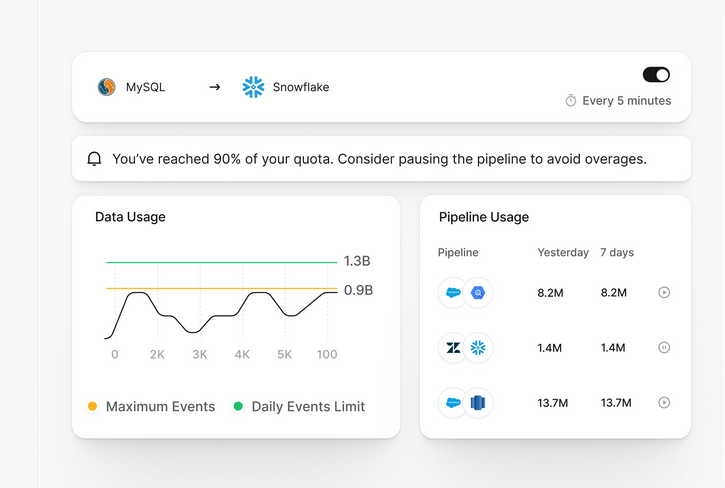Screen dimensions: 725x488
Task: Click the Yesterday 13.7M value
Action: coord(553,403)
